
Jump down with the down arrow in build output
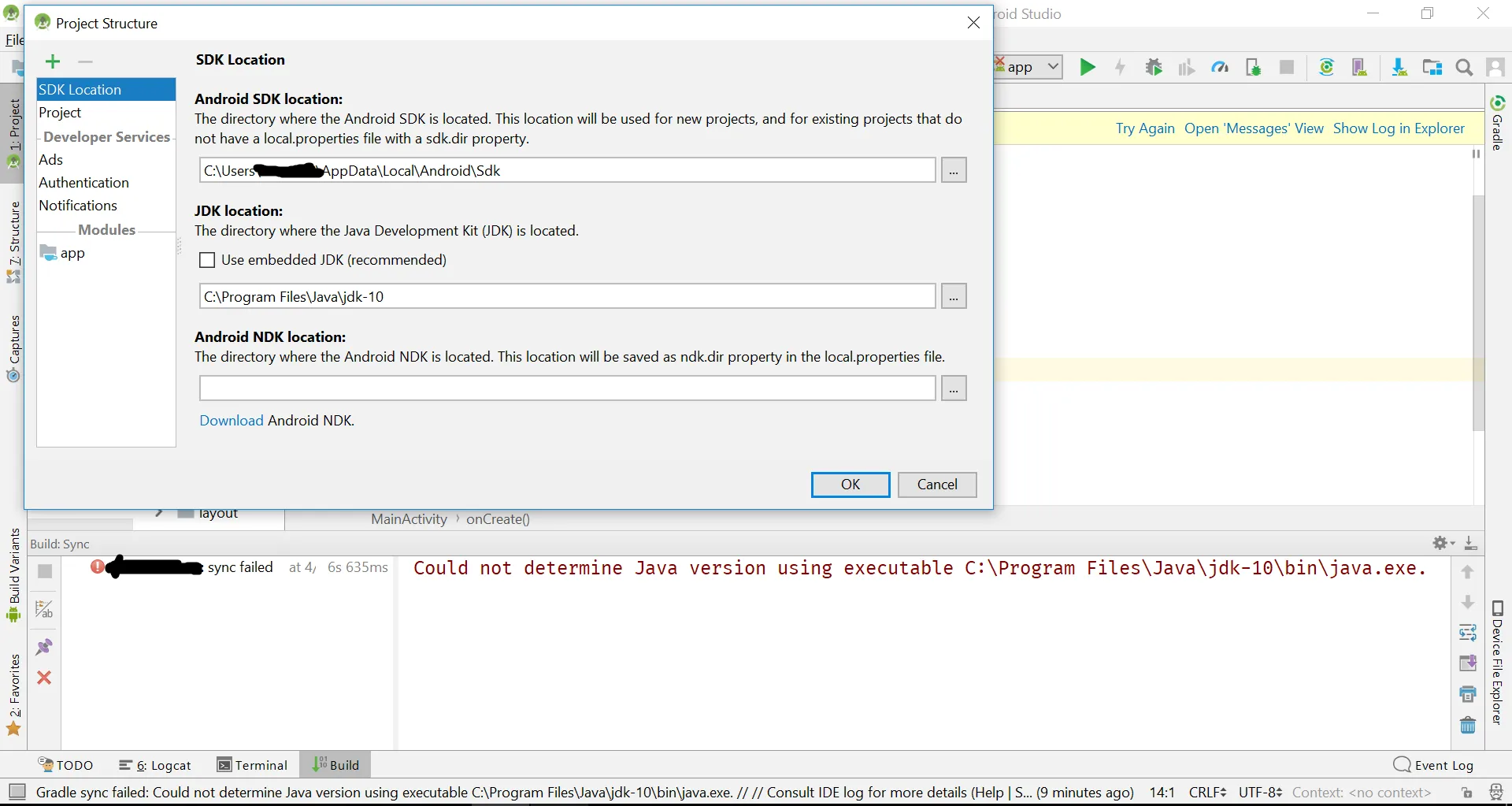1467,602
